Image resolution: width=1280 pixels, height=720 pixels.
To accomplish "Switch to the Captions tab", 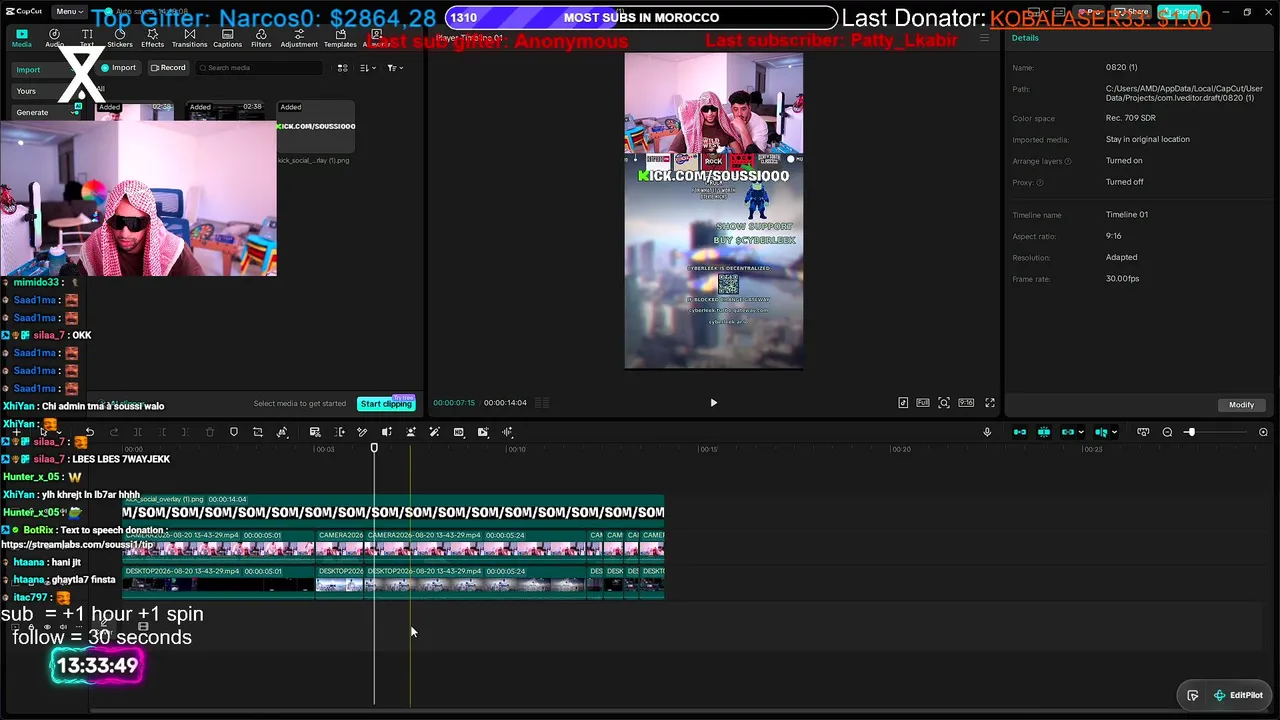I will [227, 38].
